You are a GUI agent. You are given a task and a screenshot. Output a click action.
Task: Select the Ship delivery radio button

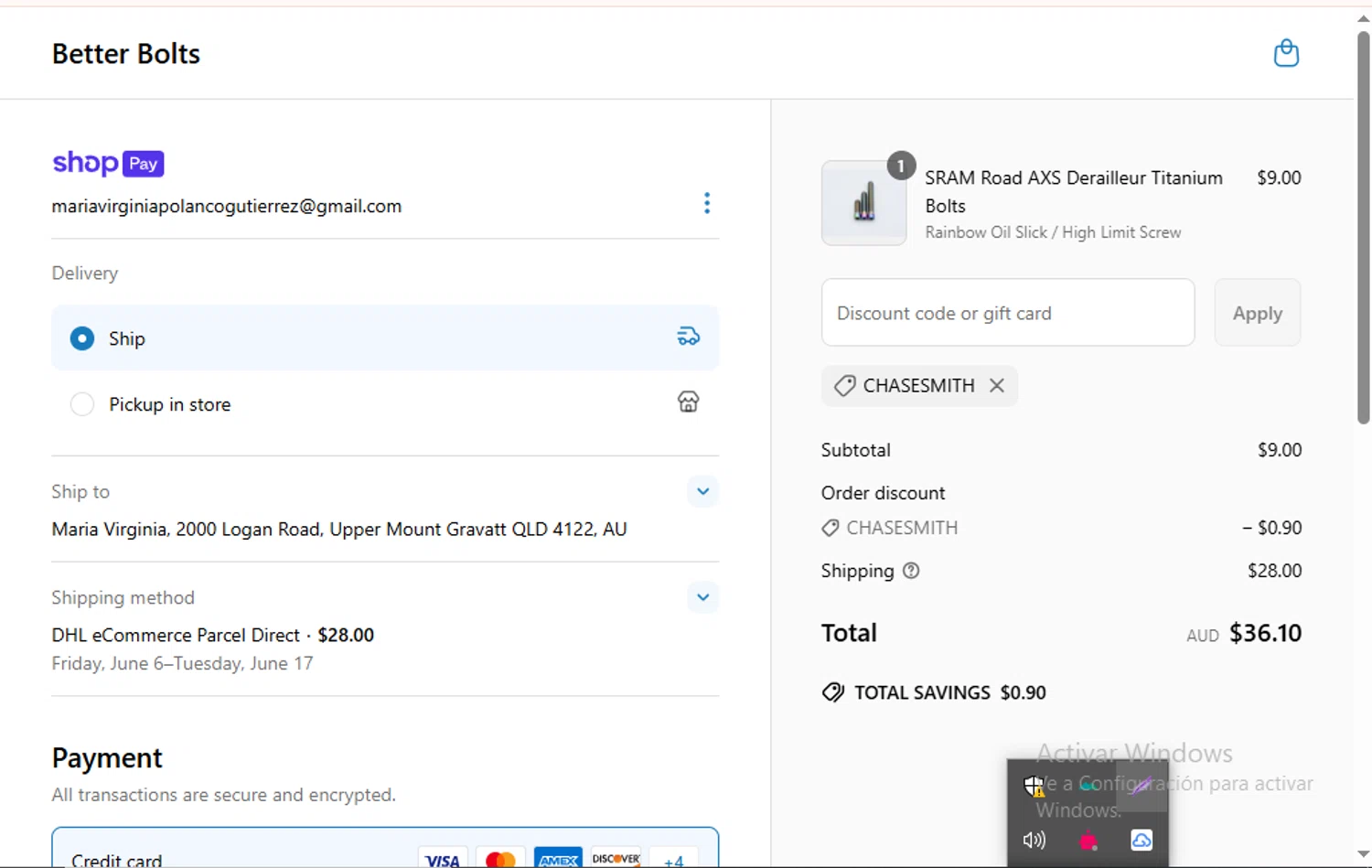point(82,338)
